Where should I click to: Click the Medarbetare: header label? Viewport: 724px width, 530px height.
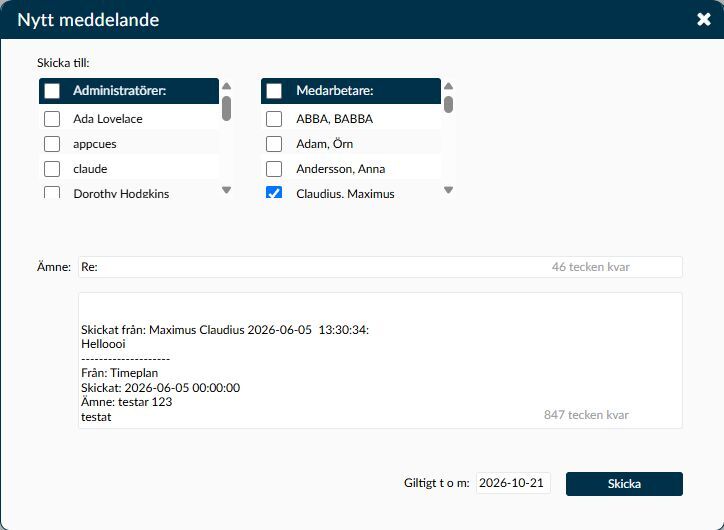(335, 90)
